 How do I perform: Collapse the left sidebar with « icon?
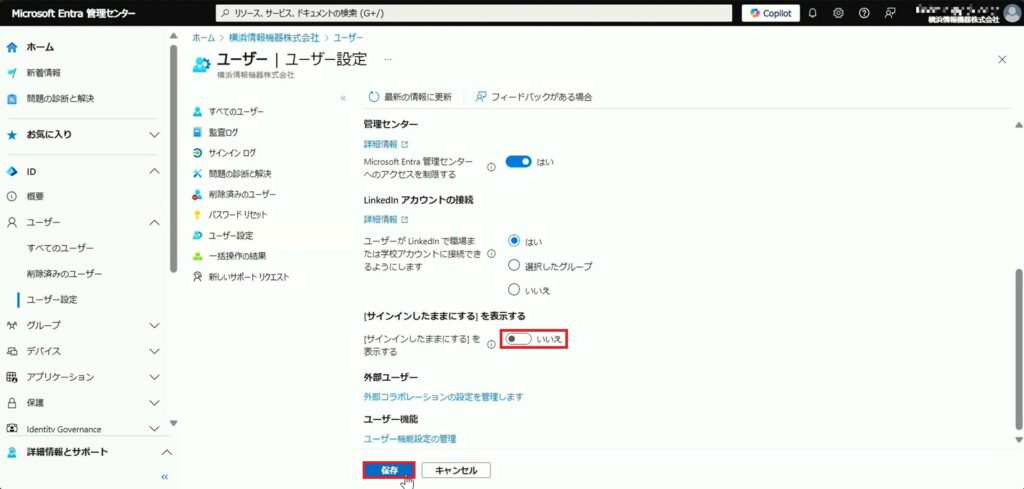165,477
